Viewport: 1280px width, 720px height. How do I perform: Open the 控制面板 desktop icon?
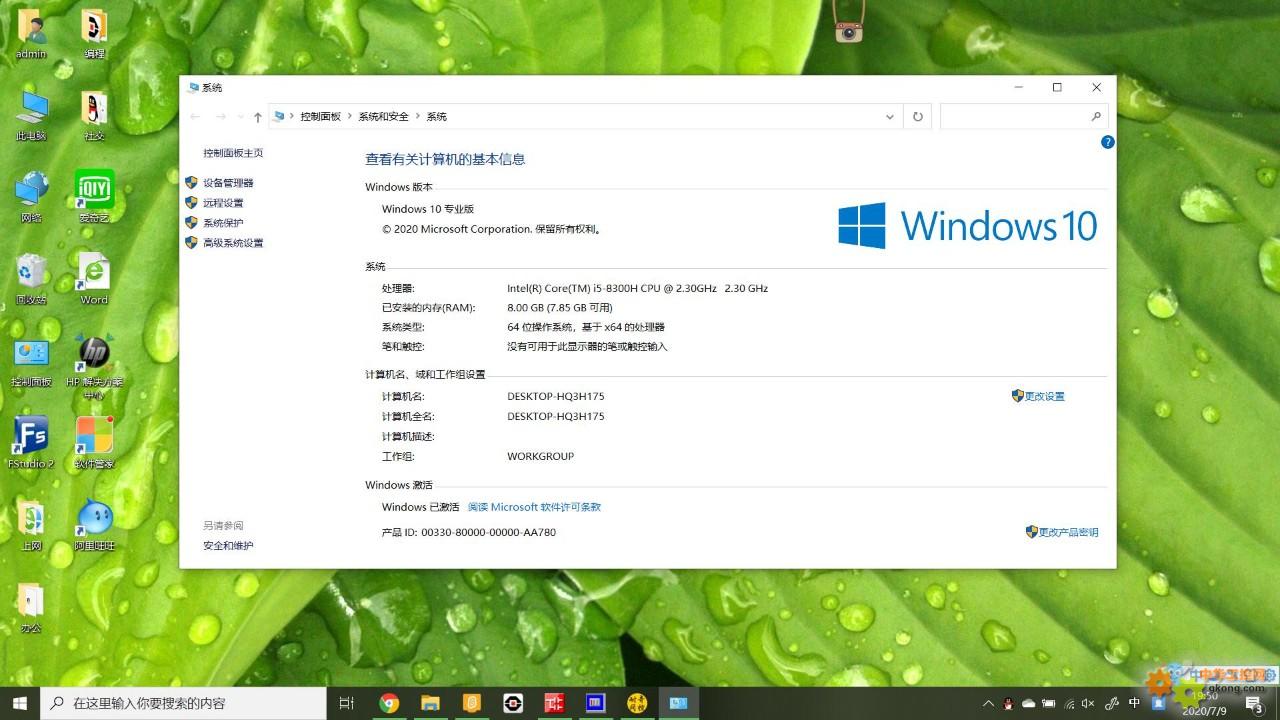[x=31, y=362]
